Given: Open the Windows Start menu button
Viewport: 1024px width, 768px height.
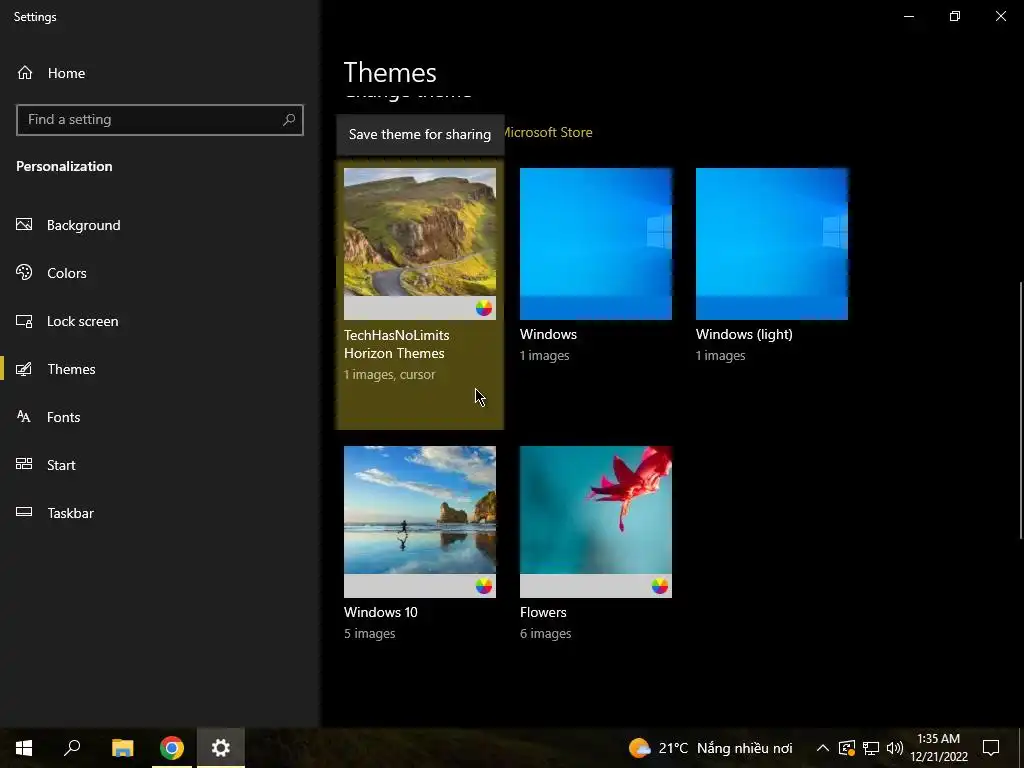Looking at the screenshot, I should [24, 748].
